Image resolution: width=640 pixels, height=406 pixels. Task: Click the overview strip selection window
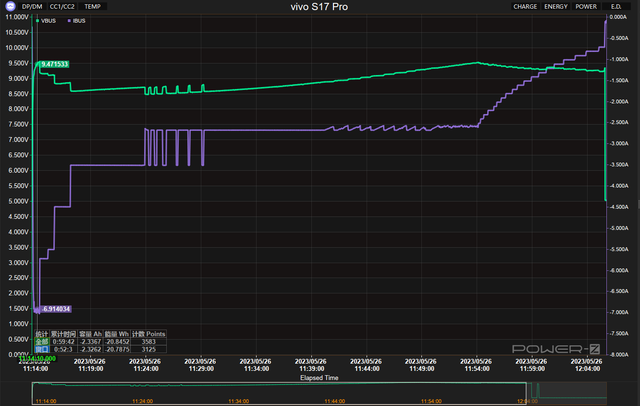279,393
